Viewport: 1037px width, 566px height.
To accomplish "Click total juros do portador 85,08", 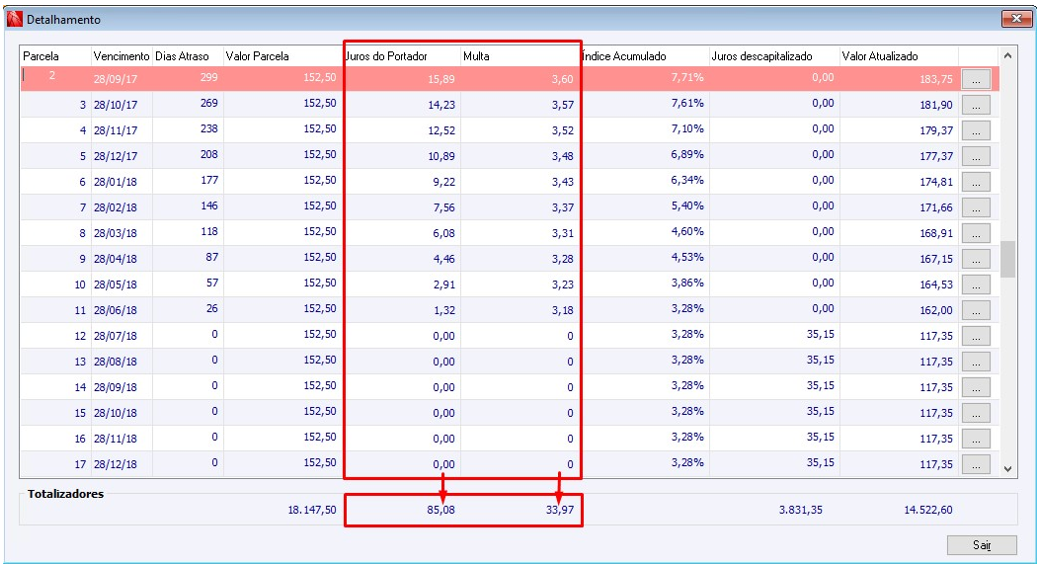I will pos(440,510).
